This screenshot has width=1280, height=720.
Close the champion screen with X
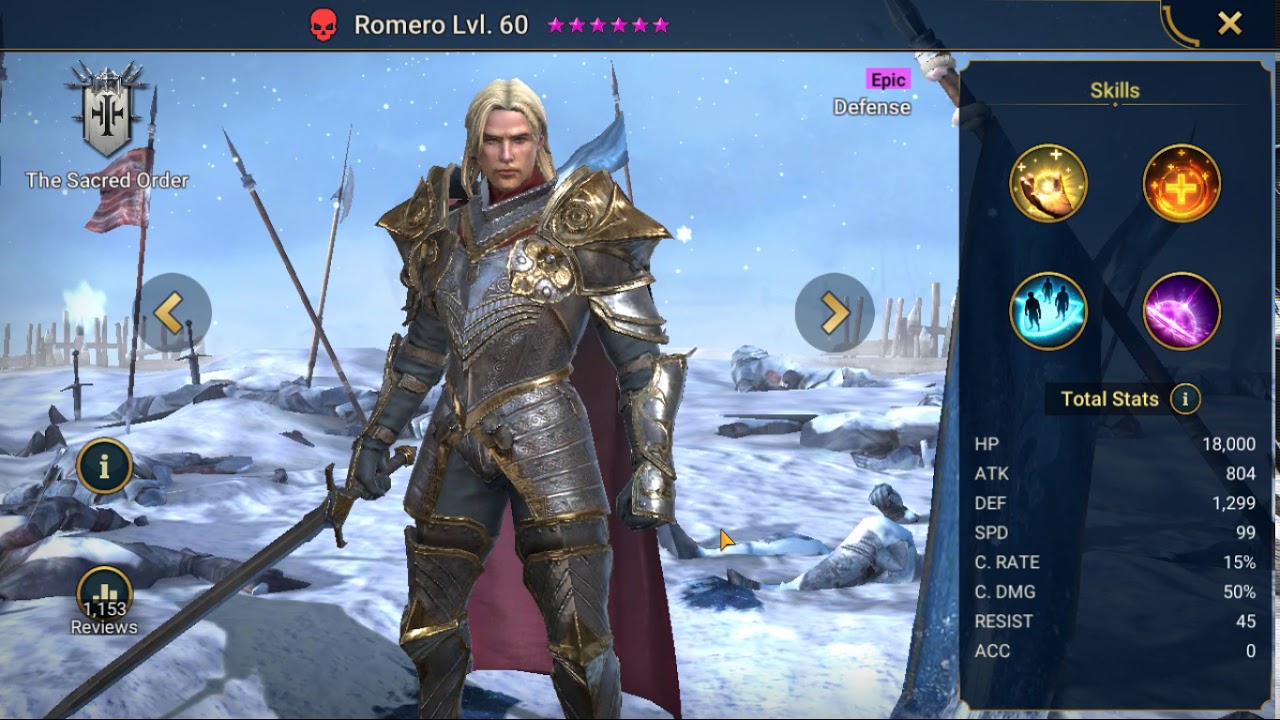click(1229, 24)
